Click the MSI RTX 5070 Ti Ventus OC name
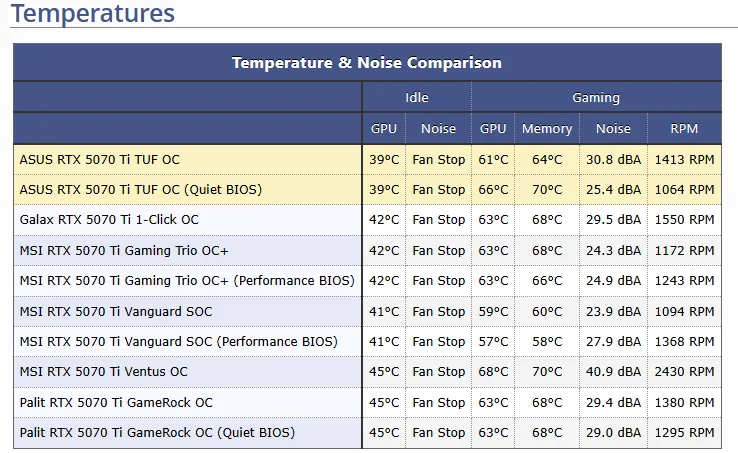This screenshot has height=453, width=738. pos(104,372)
